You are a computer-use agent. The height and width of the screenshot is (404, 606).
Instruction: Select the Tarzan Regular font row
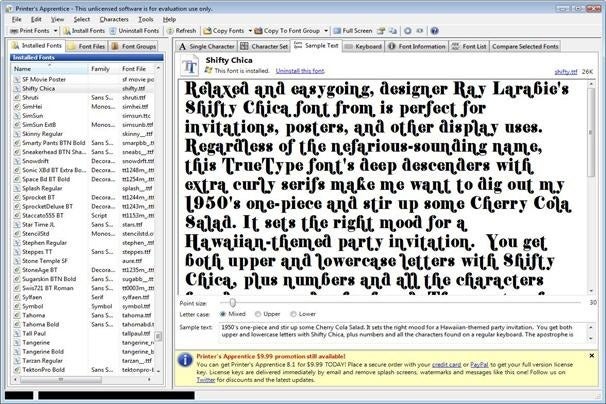pos(83,361)
